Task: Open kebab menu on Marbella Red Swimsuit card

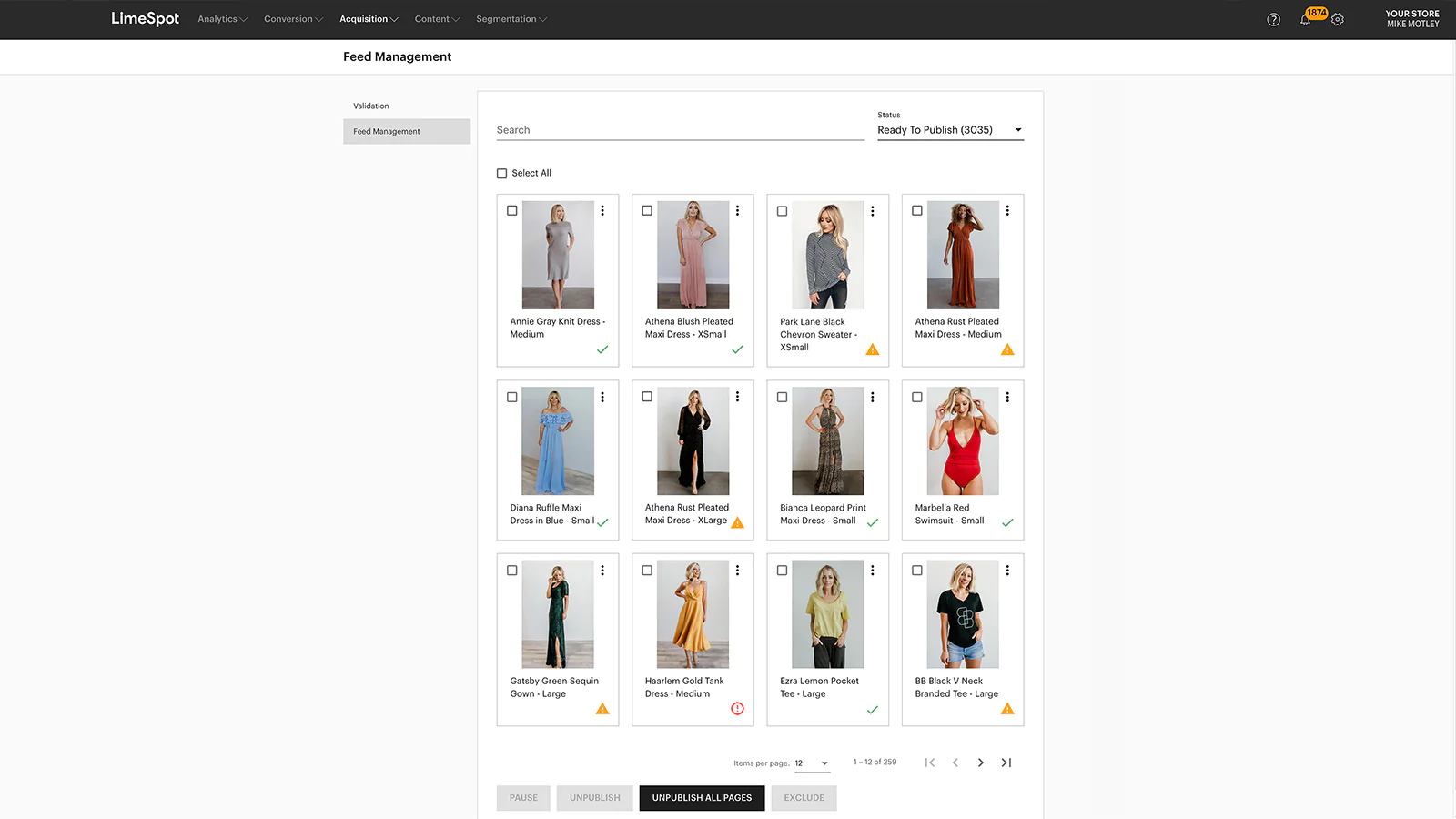Action: (1007, 397)
